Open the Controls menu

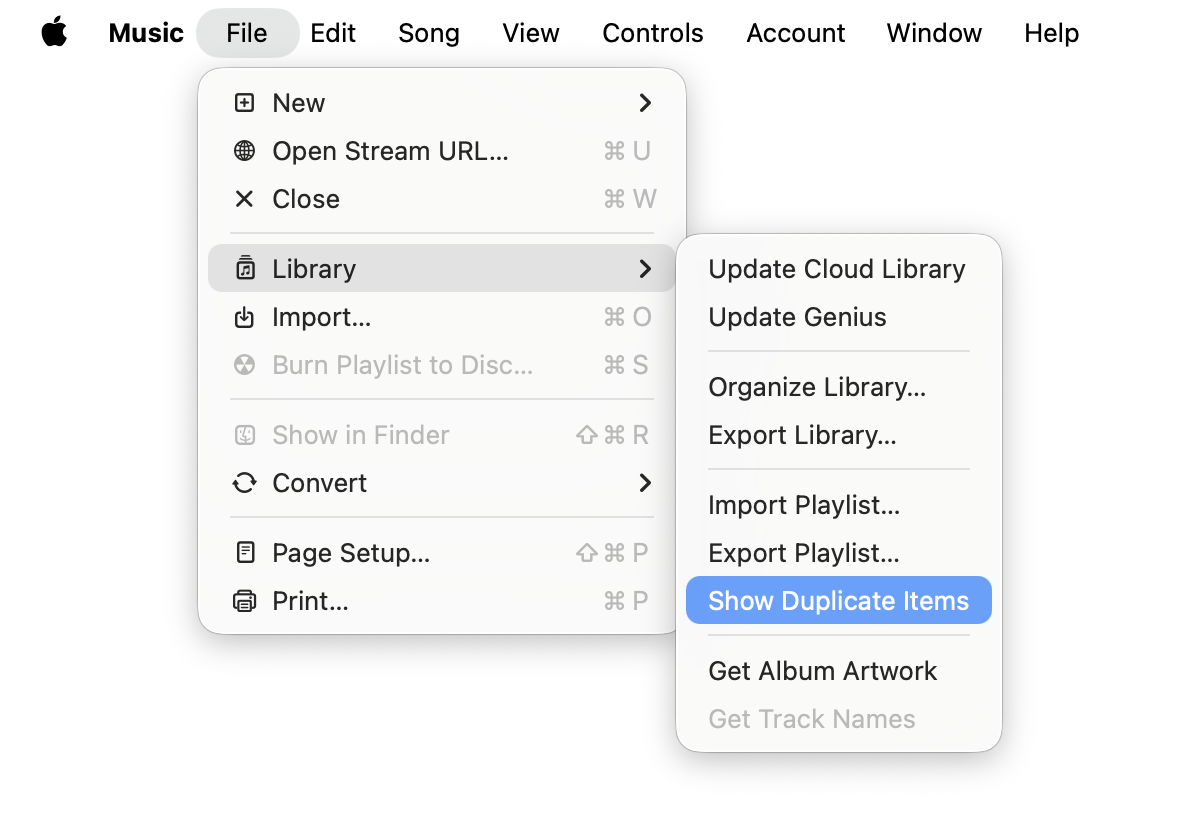pos(652,32)
